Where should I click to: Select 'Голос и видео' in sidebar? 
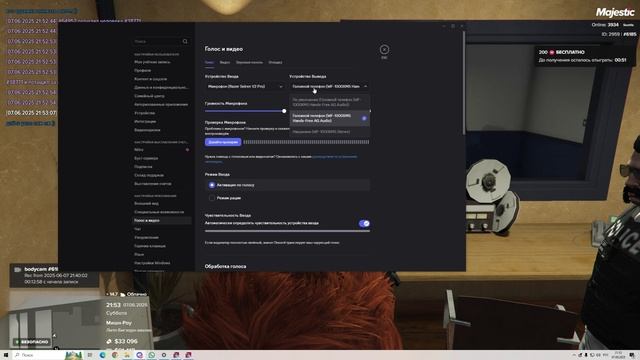tap(162, 220)
